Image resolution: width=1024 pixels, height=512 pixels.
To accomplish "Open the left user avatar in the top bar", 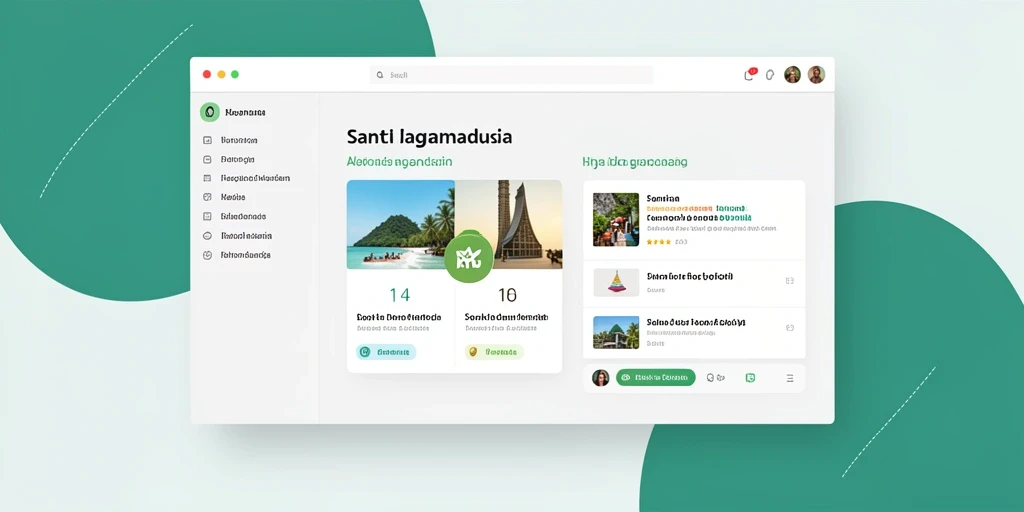I will (x=793, y=74).
